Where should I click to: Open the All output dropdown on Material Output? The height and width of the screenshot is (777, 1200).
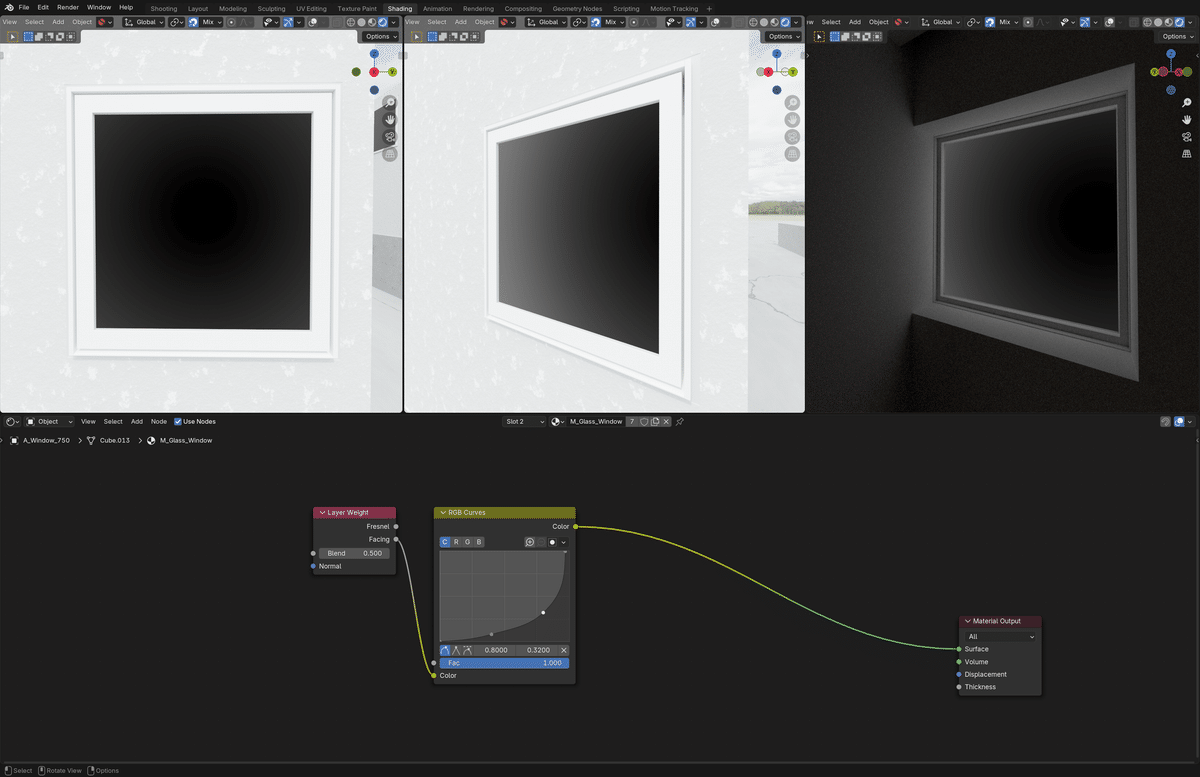tap(999, 636)
